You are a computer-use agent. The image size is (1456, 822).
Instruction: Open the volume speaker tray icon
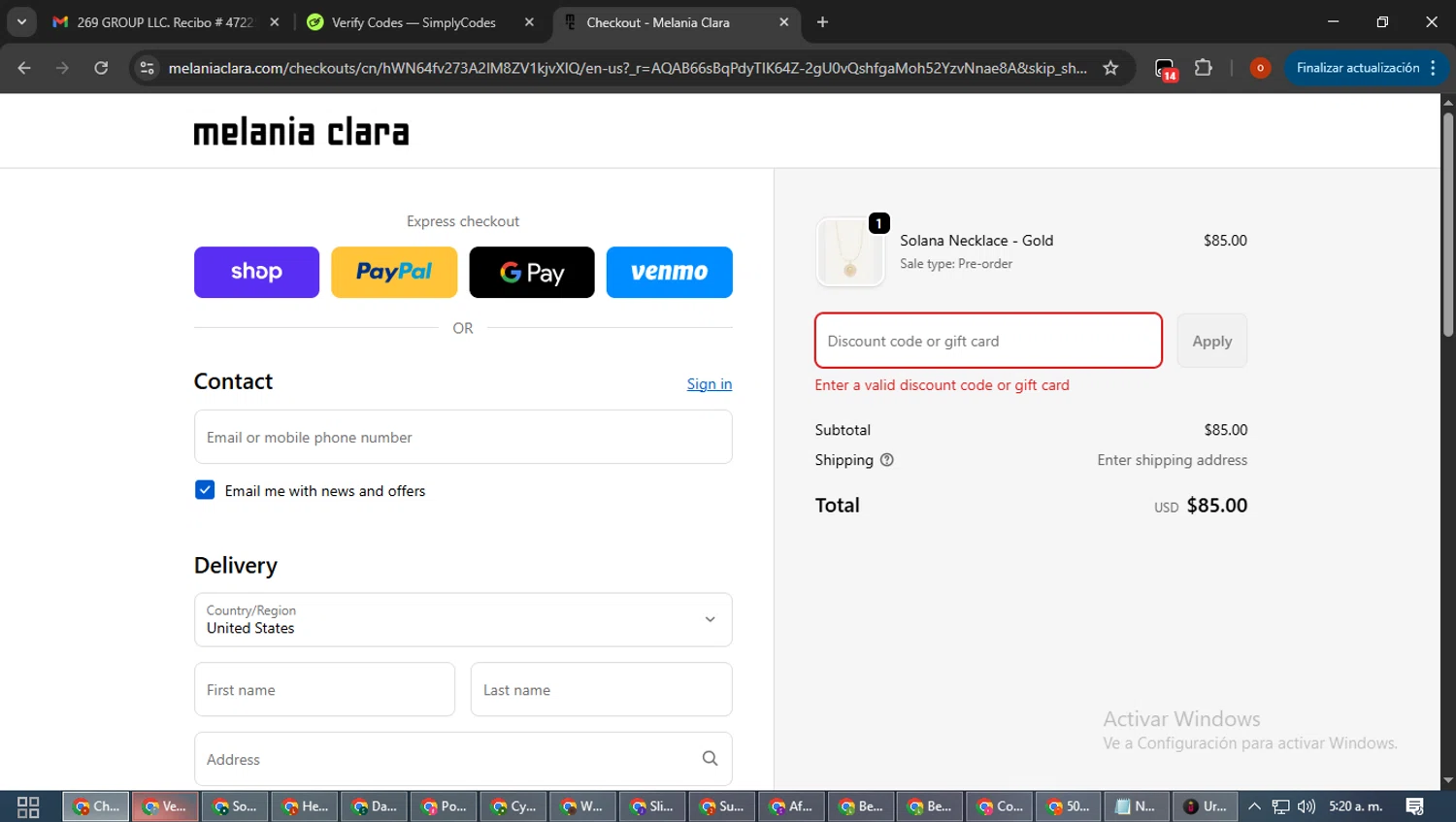(x=1307, y=806)
